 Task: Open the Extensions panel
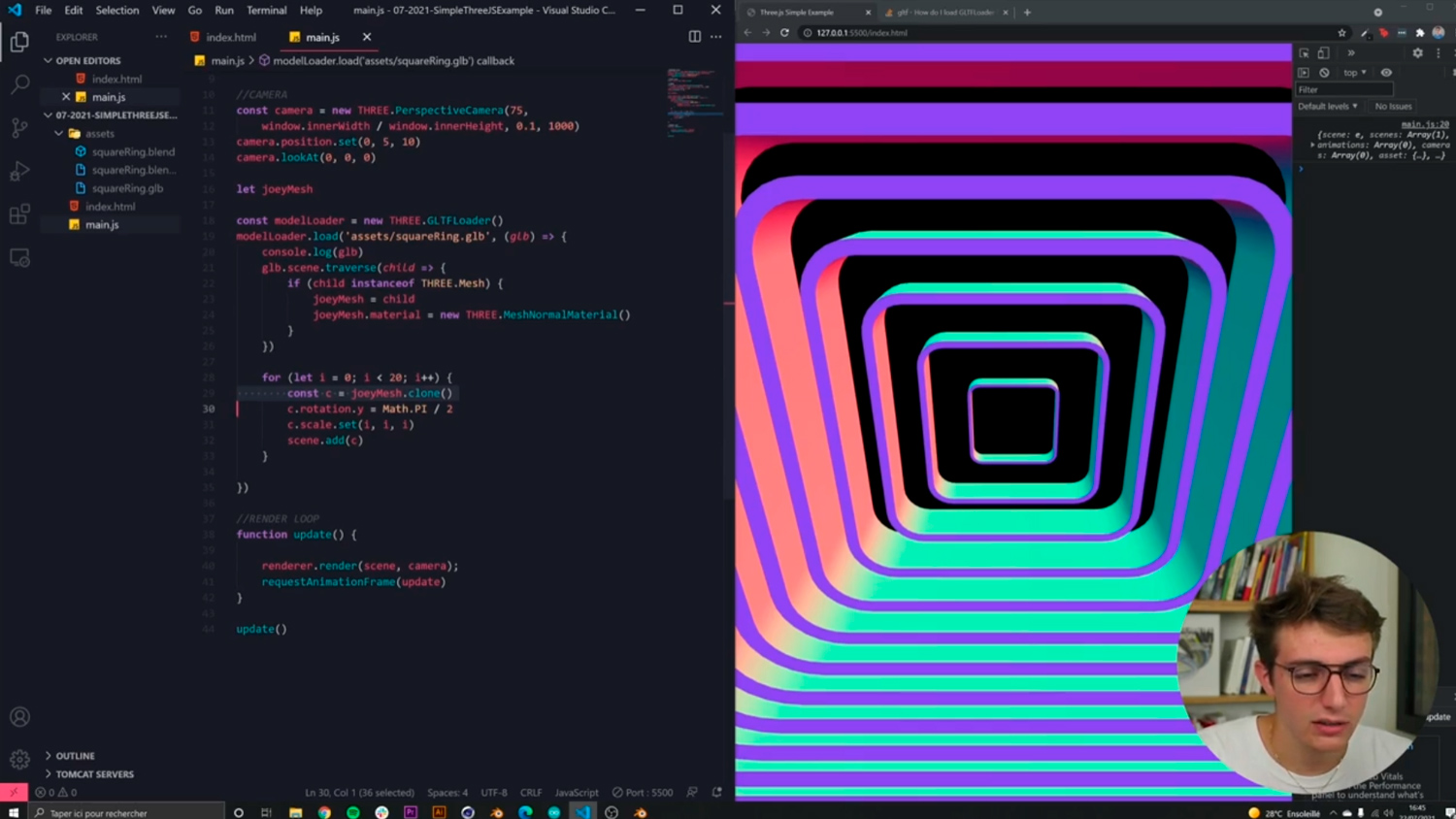[x=19, y=215]
